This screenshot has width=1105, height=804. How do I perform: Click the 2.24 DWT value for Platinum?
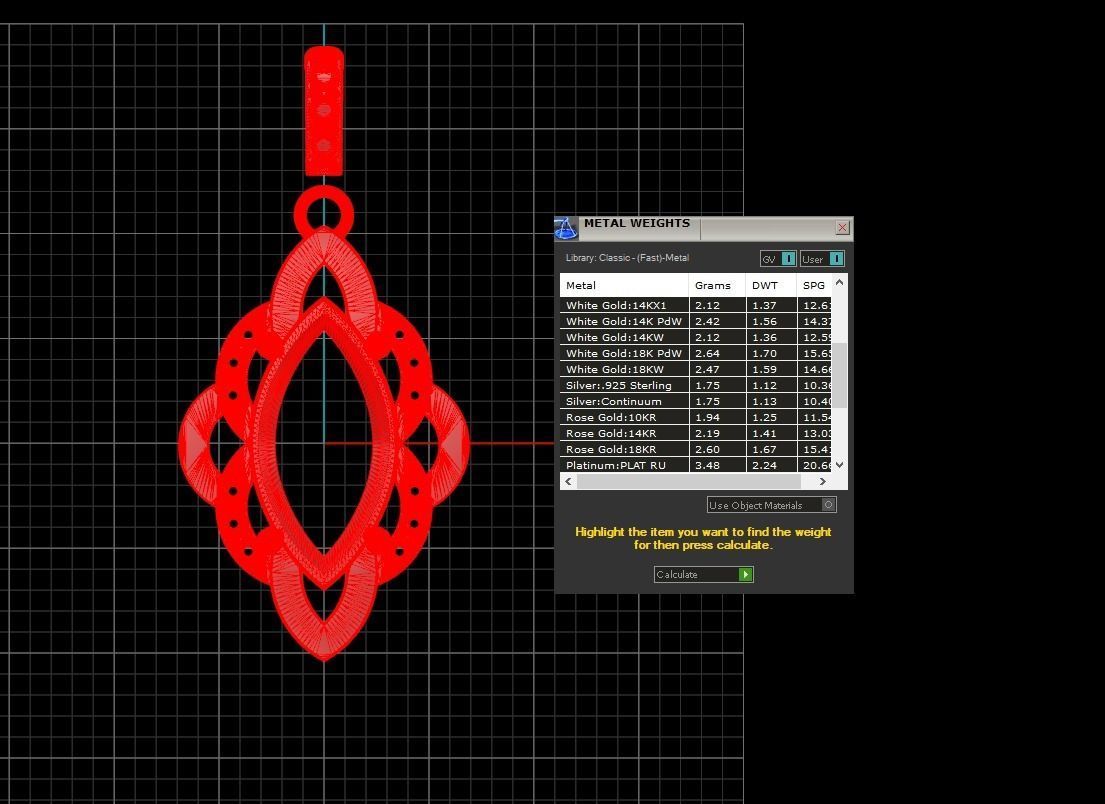click(x=765, y=466)
